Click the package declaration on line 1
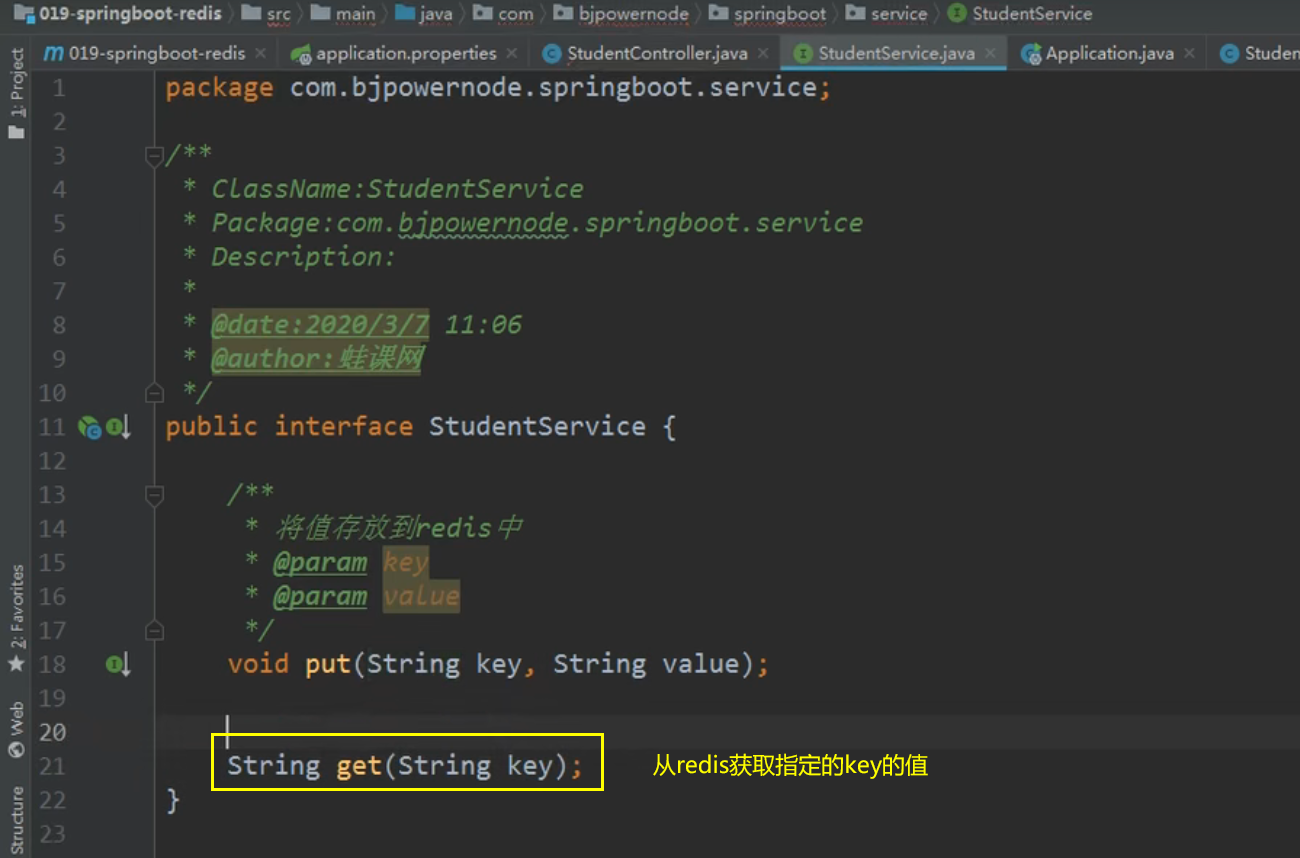Viewport: 1300px width, 858px height. coord(498,88)
